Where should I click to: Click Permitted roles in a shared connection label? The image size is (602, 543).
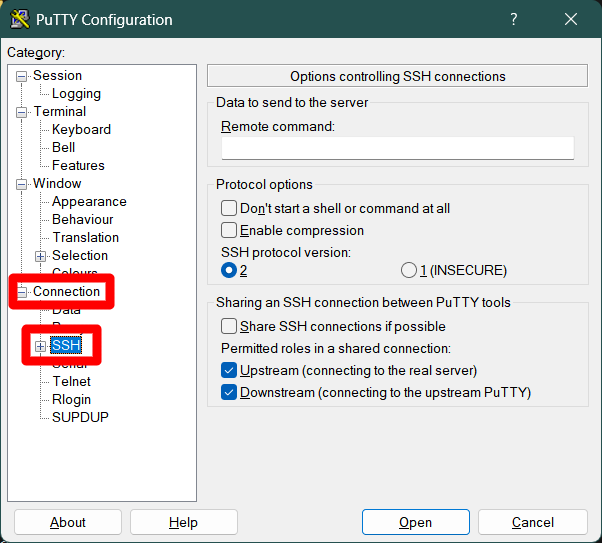tap(336, 349)
